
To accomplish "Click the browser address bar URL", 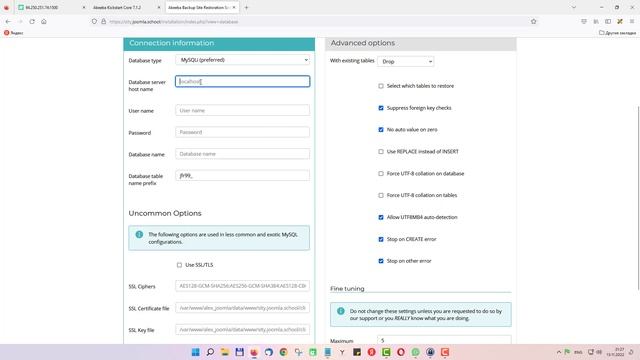I will coord(174,22).
